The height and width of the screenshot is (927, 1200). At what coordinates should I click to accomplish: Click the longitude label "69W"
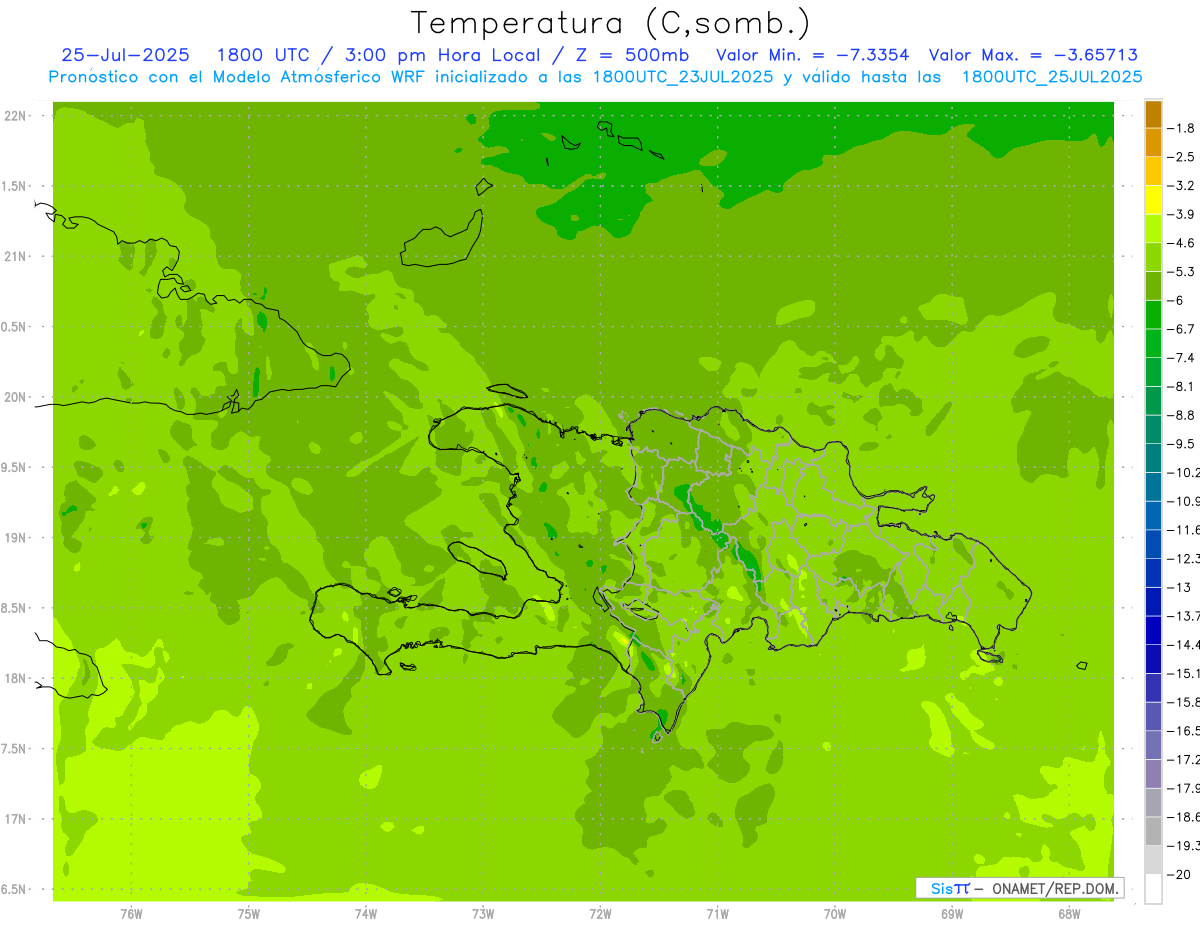pyautogui.click(x=952, y=914)
